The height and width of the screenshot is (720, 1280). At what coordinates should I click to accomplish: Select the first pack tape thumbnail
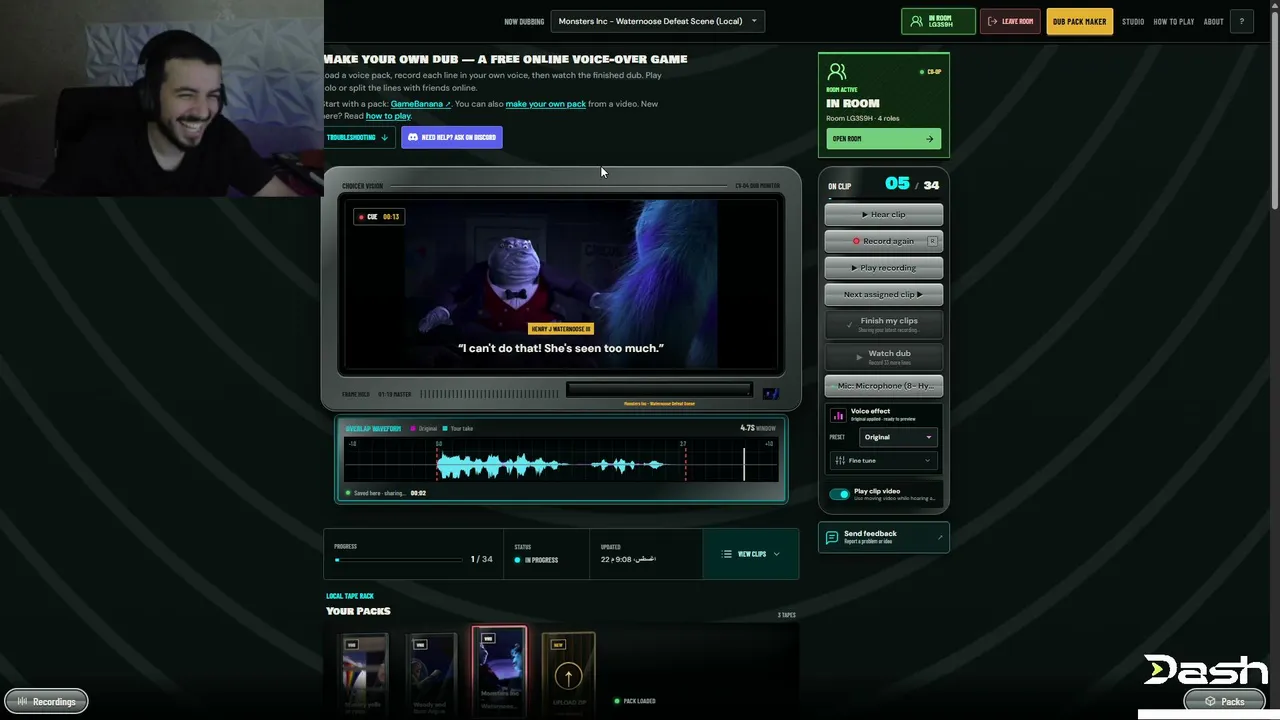point(363,672)
